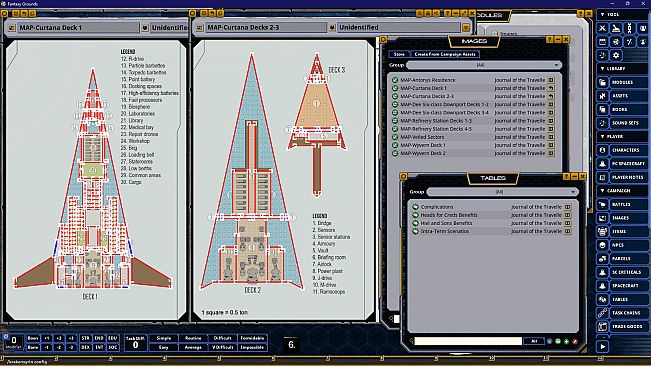Click link icon beside MAP-Curtana Deck 1 title

pyautogui.click(x=12, y=28)
